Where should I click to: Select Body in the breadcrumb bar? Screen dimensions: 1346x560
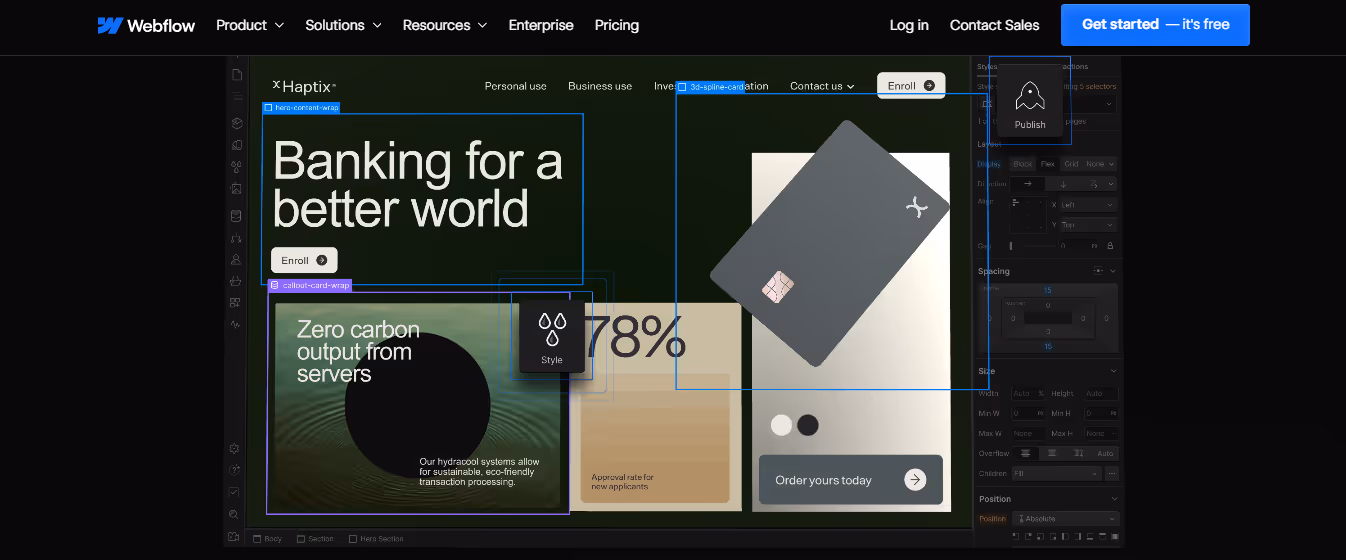[x=267, y=539]
